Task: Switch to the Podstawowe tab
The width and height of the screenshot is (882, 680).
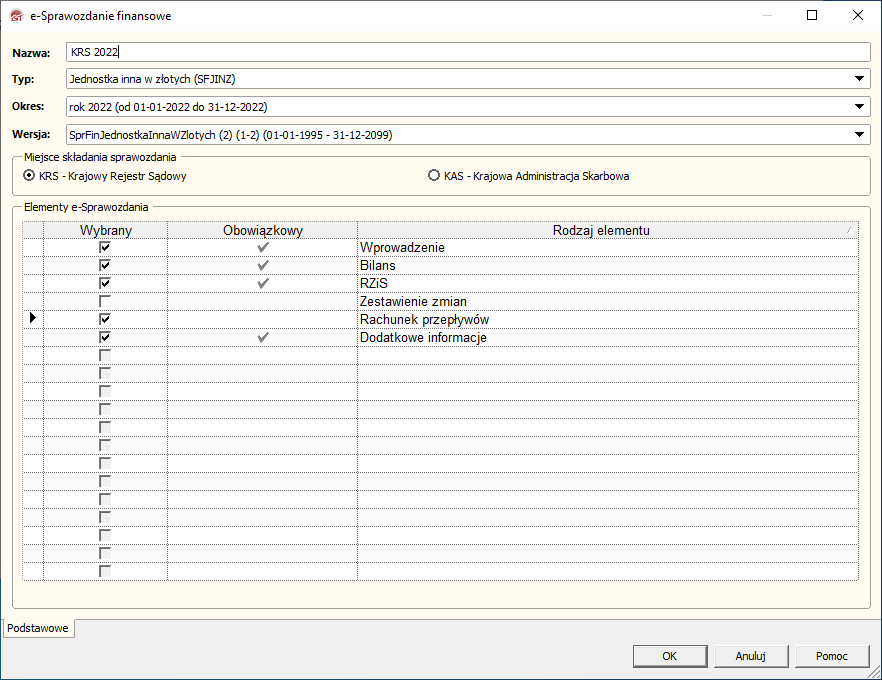Action: pos(38,628)
